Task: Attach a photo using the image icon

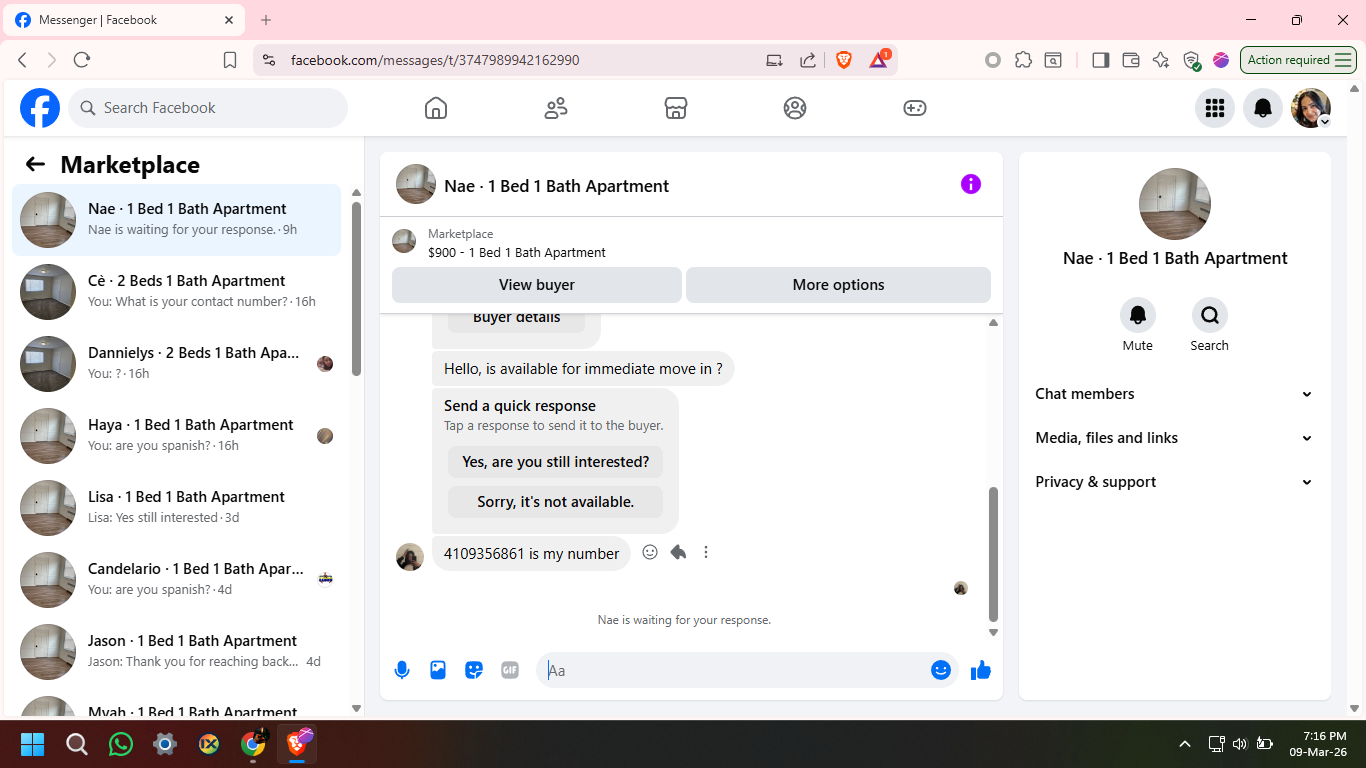Action: click(438, 670)
